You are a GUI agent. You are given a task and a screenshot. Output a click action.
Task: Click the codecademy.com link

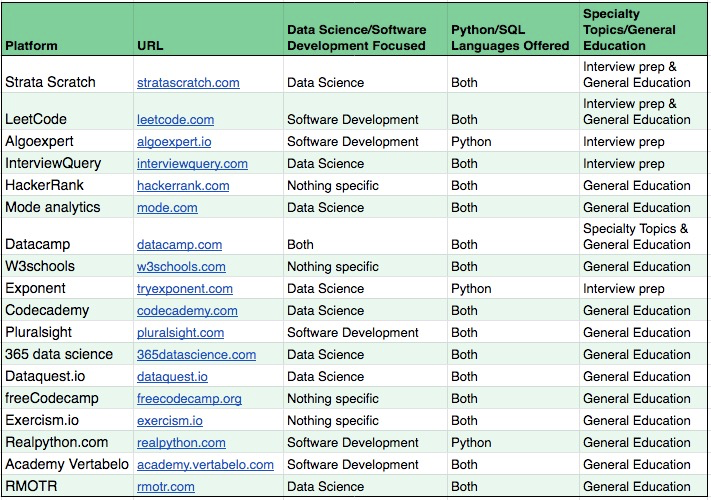[x=187, y=311]
